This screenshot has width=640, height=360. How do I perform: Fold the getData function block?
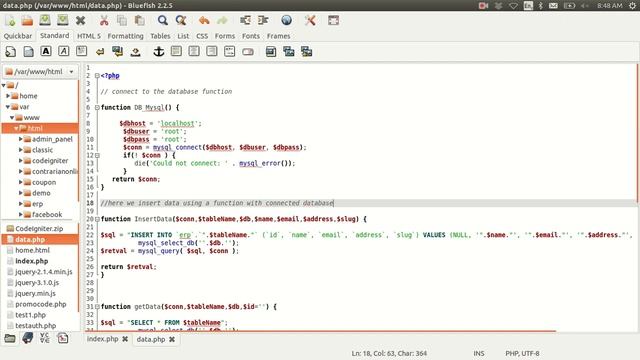point(97,307)
